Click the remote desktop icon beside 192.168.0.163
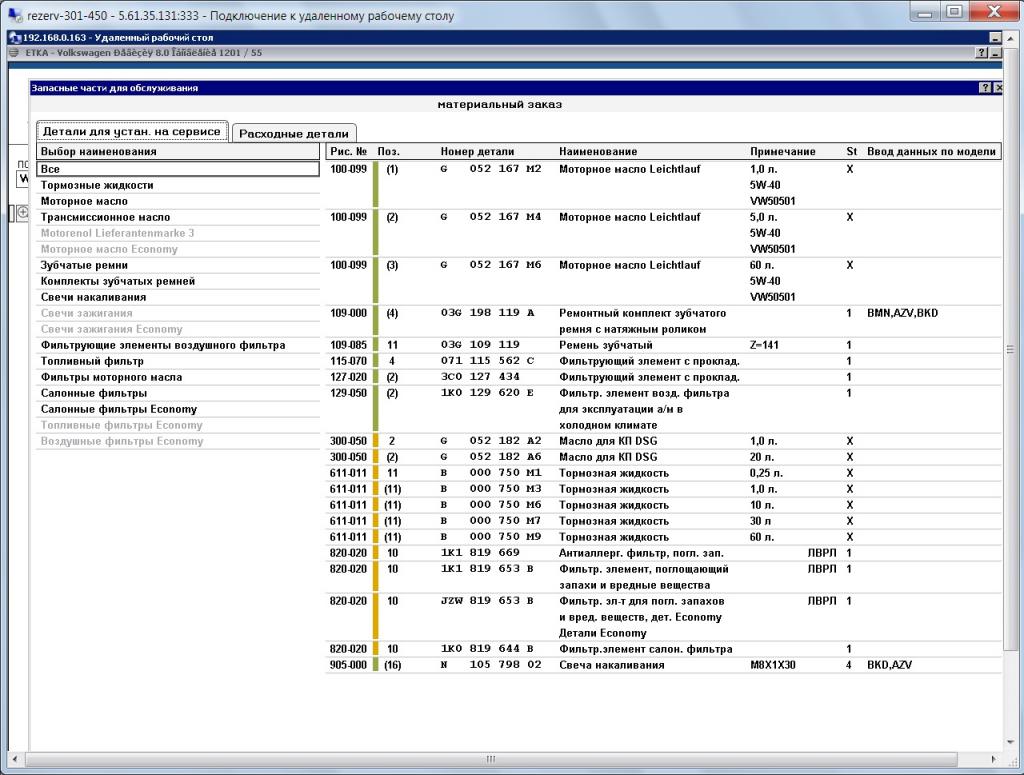1024x775 pixels. [x=15, y=37]
